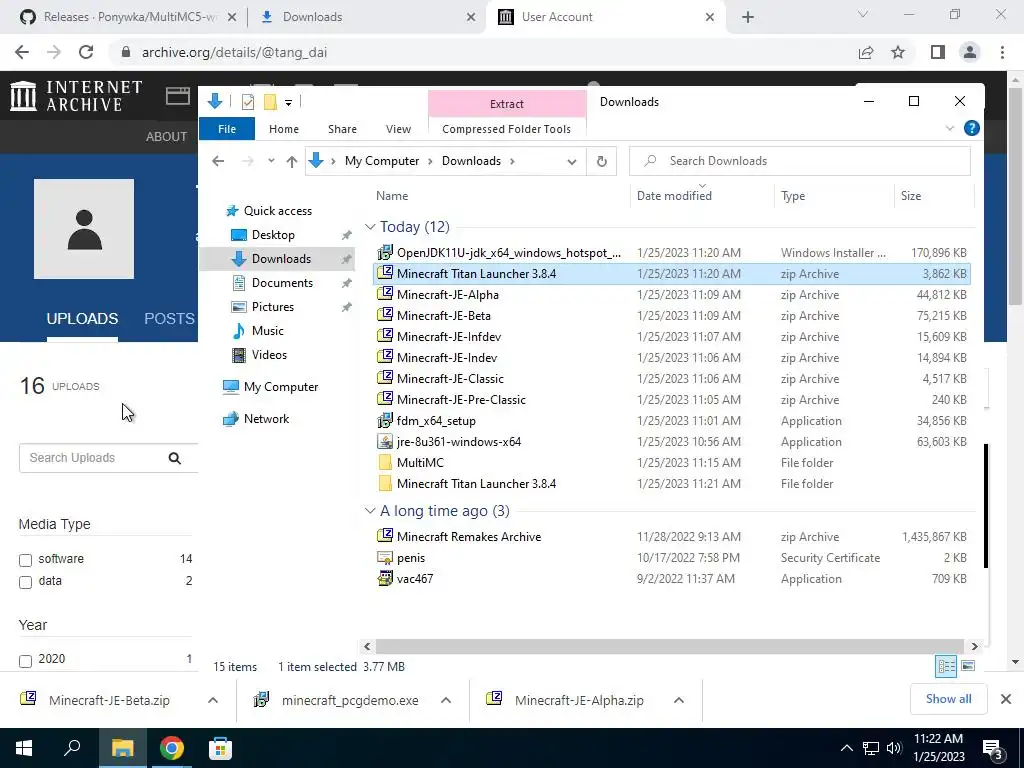Switch to the View ribbon tab
The image size is (1024, 768).
(x=398, y=129)
